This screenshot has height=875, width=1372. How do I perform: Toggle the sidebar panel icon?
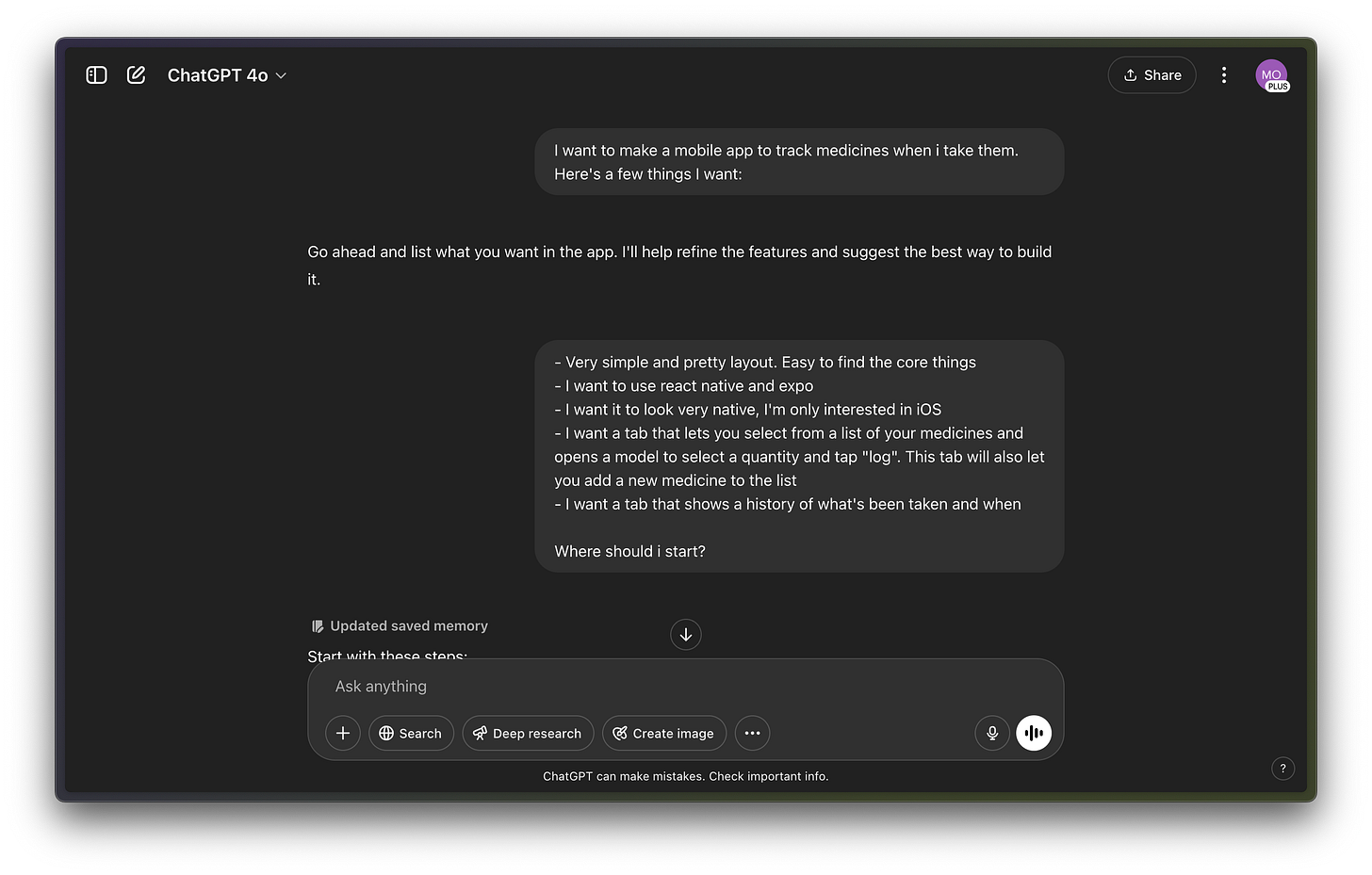pos(96,75)
